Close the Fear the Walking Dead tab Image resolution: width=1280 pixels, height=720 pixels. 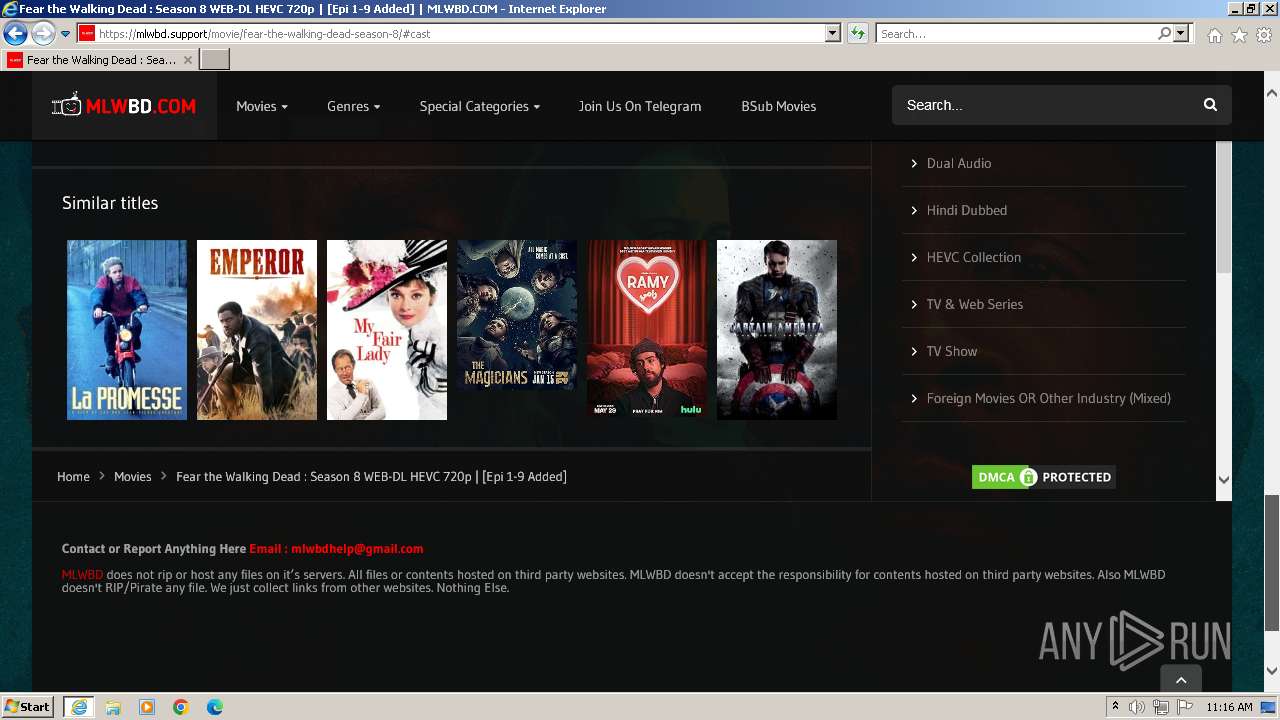[x=188, y=60]
